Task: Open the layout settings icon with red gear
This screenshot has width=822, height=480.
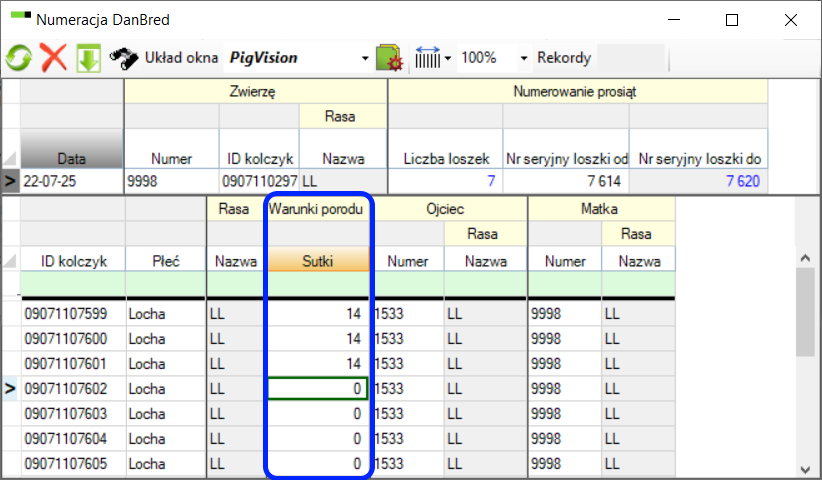Action: pyautogui.click(x=389, y=58)
